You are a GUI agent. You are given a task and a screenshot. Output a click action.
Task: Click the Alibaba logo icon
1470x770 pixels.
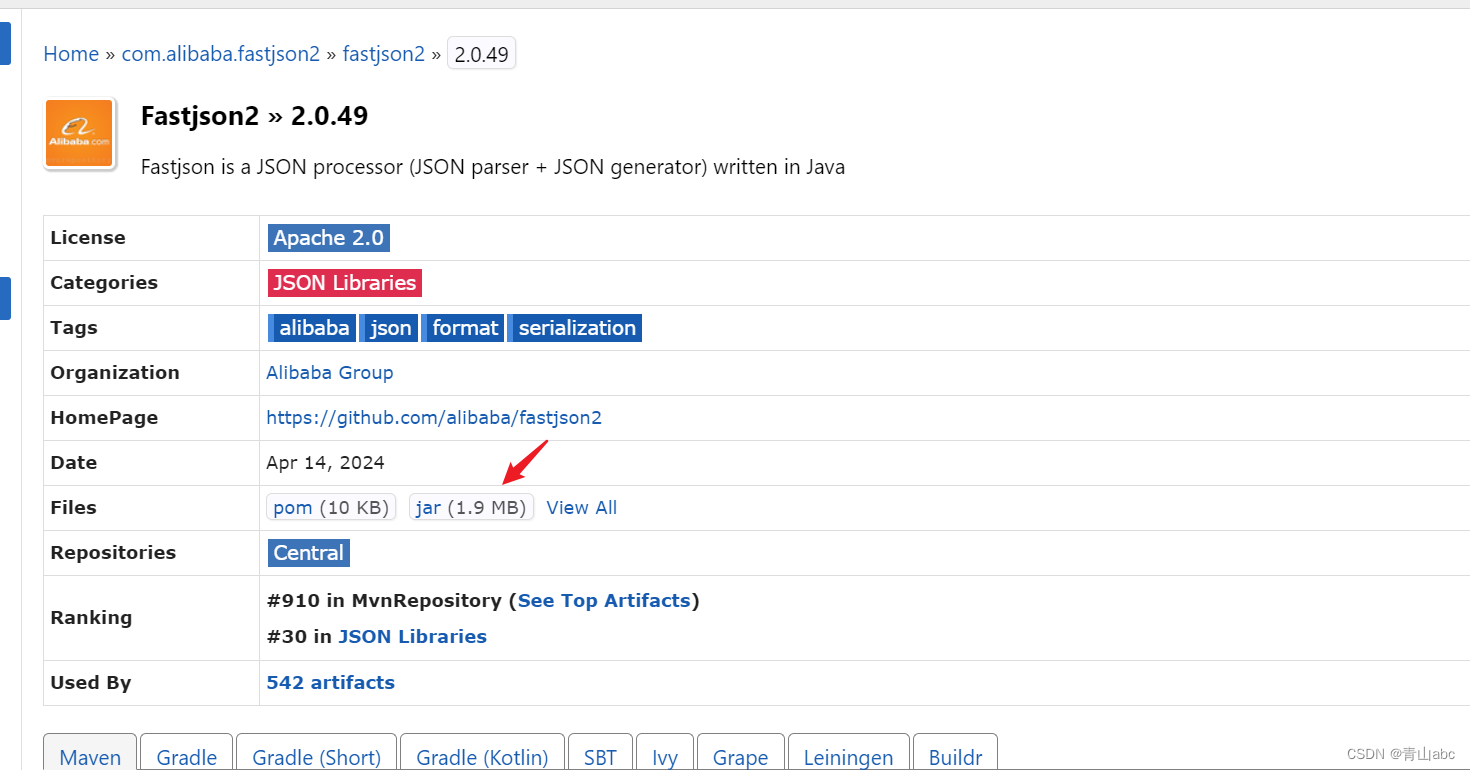point(80,132)
